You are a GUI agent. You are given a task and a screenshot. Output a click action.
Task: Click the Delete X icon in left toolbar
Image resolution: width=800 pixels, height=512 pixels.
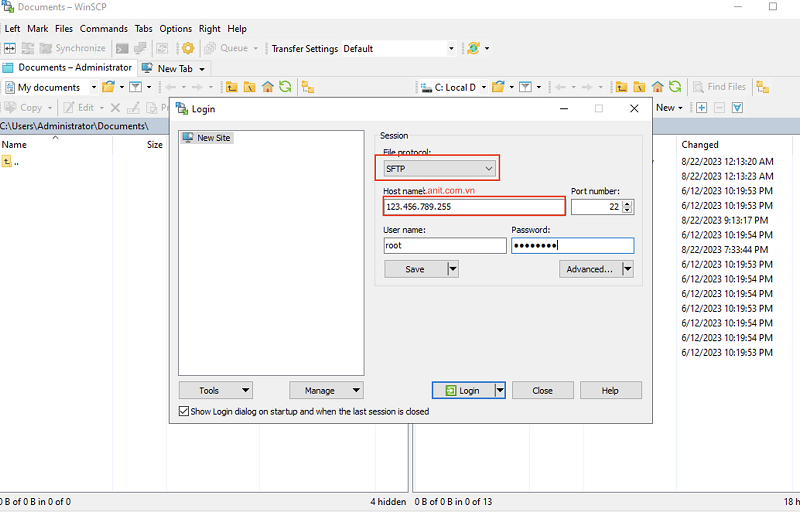tap(115, 108)
